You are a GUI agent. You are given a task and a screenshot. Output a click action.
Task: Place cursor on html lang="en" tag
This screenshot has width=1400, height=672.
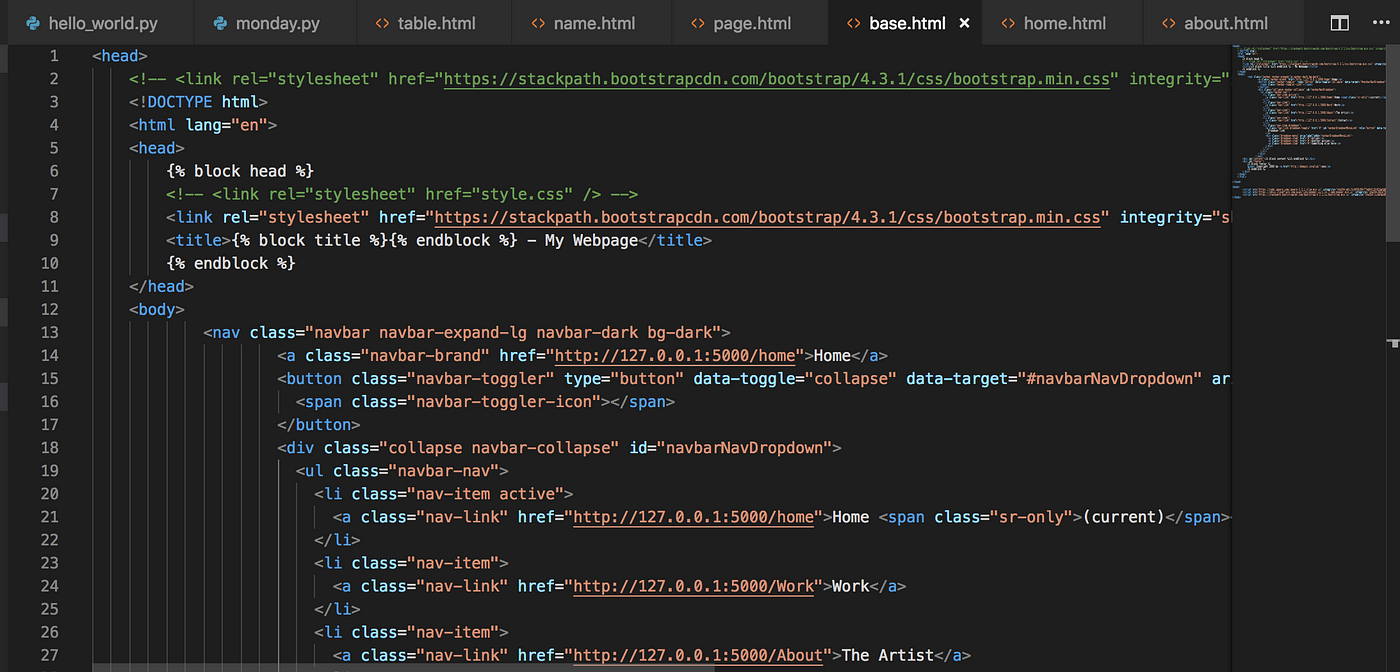click(203, 125)
